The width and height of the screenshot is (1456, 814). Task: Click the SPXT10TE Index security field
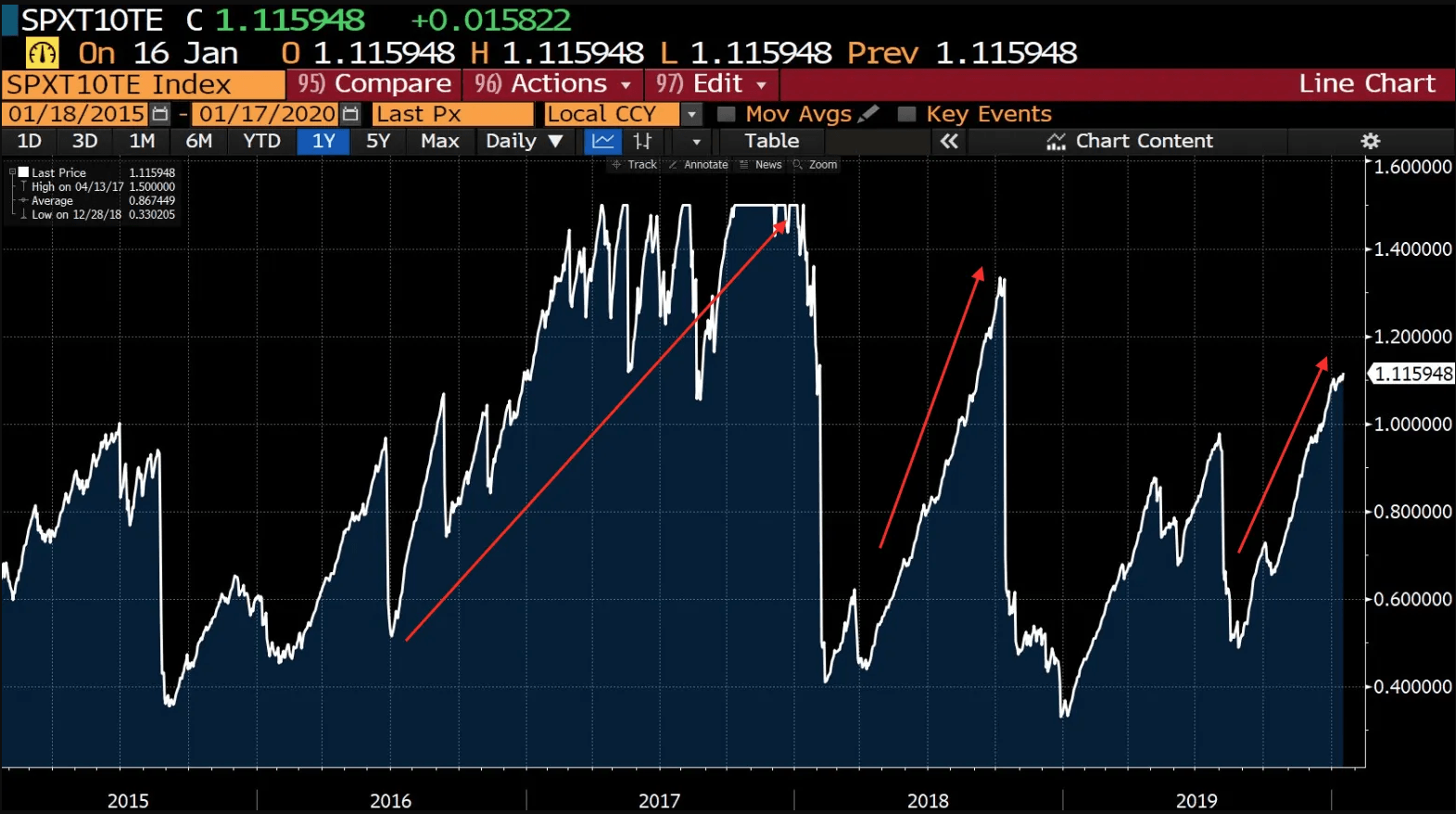coord(144,84)
